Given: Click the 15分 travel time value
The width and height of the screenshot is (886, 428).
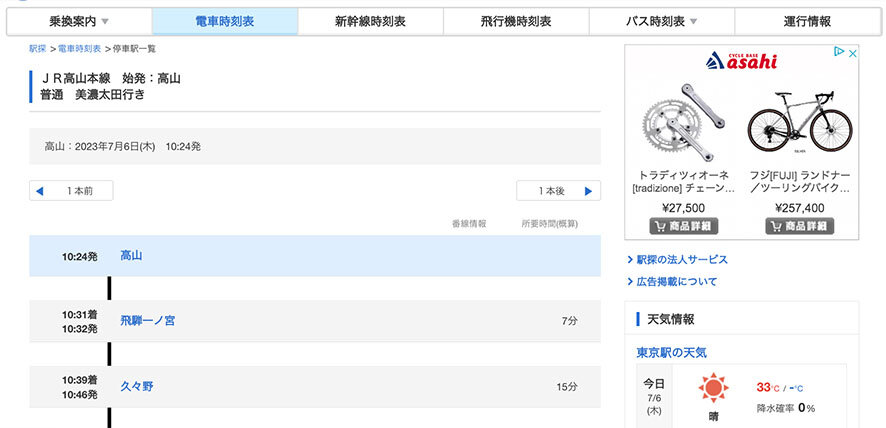Looking at the screenshot, I should click(x=567, y=387).
